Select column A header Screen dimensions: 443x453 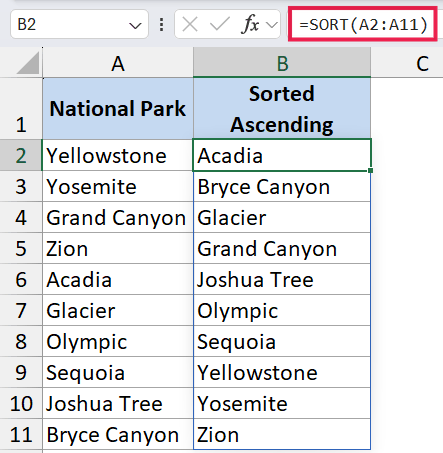coord(118,63)
